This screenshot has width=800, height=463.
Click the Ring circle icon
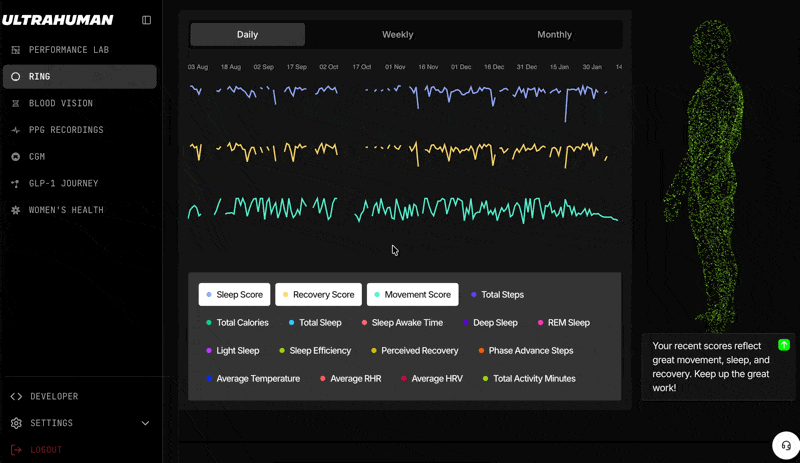coord(16,77)
